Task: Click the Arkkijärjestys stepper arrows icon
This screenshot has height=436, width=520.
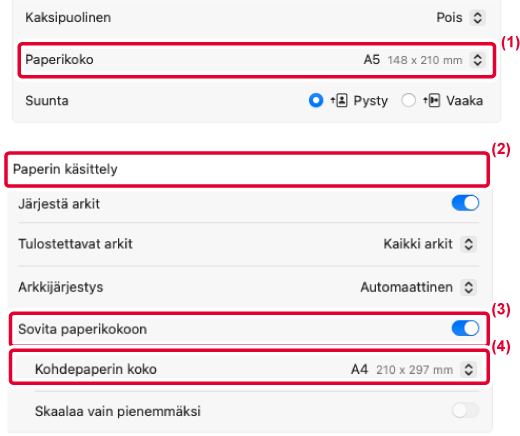Action: pos(468,287)
